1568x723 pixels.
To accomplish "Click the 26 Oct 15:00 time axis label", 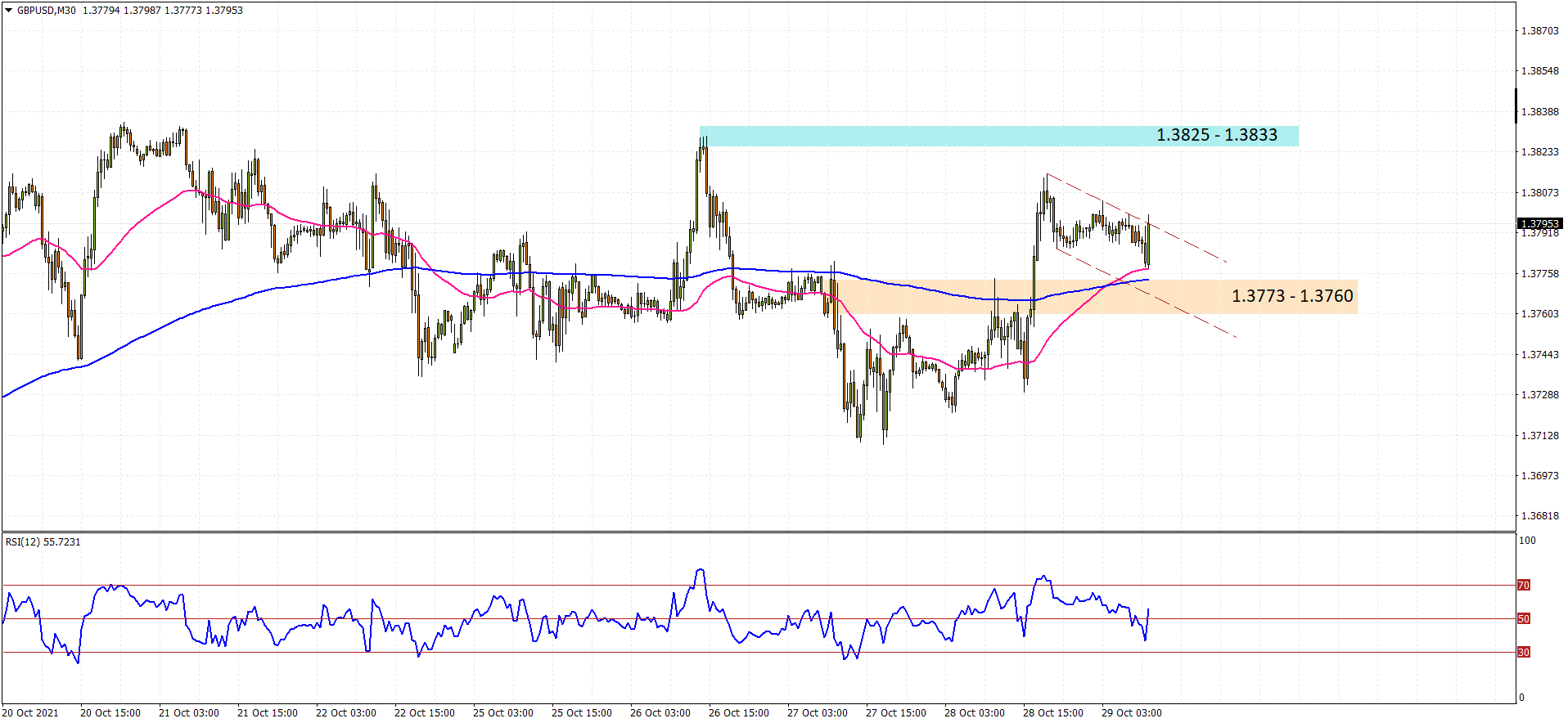I will coord(739,713).
